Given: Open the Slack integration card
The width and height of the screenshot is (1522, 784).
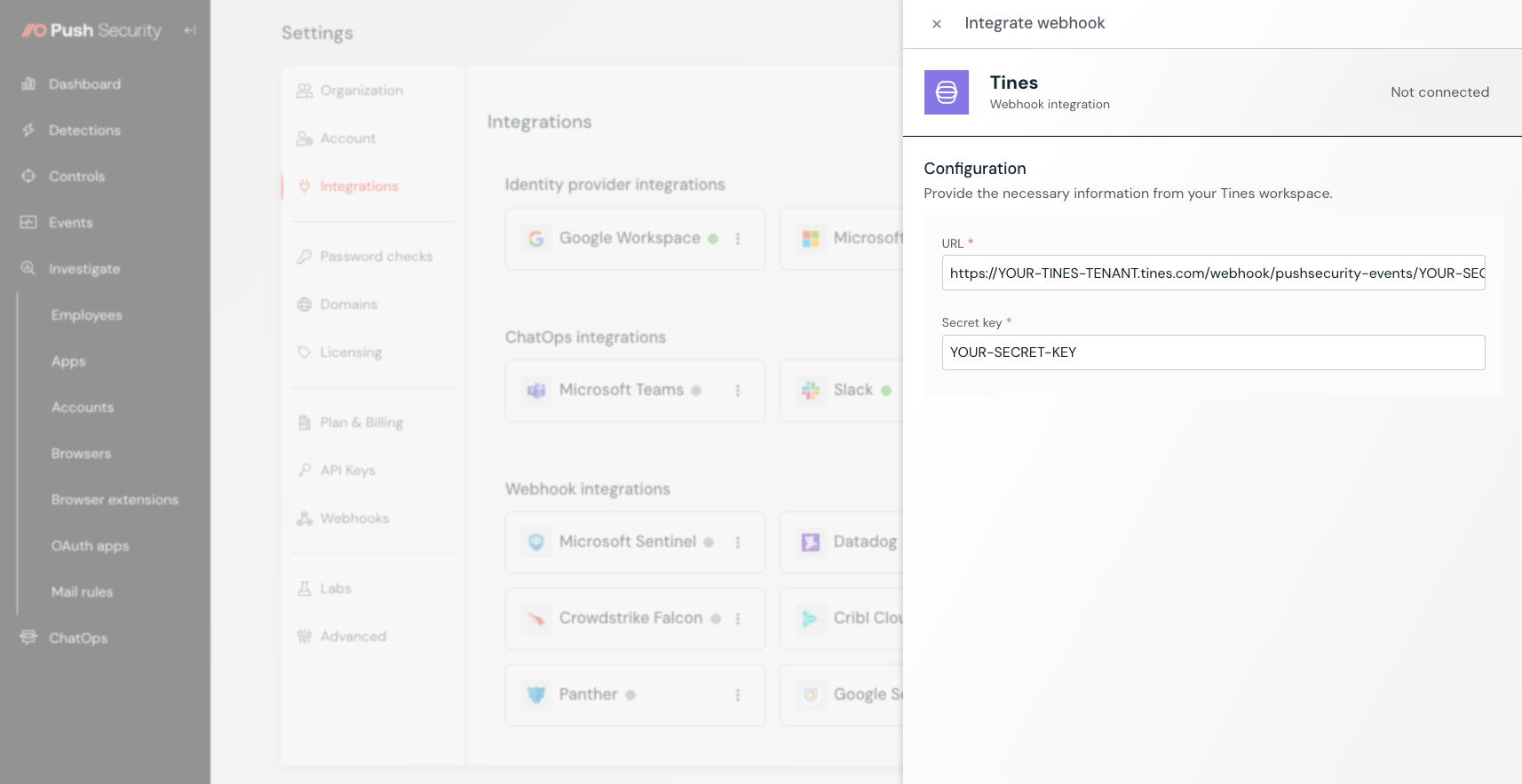Looking at the screenshot, I should point(841,391).
